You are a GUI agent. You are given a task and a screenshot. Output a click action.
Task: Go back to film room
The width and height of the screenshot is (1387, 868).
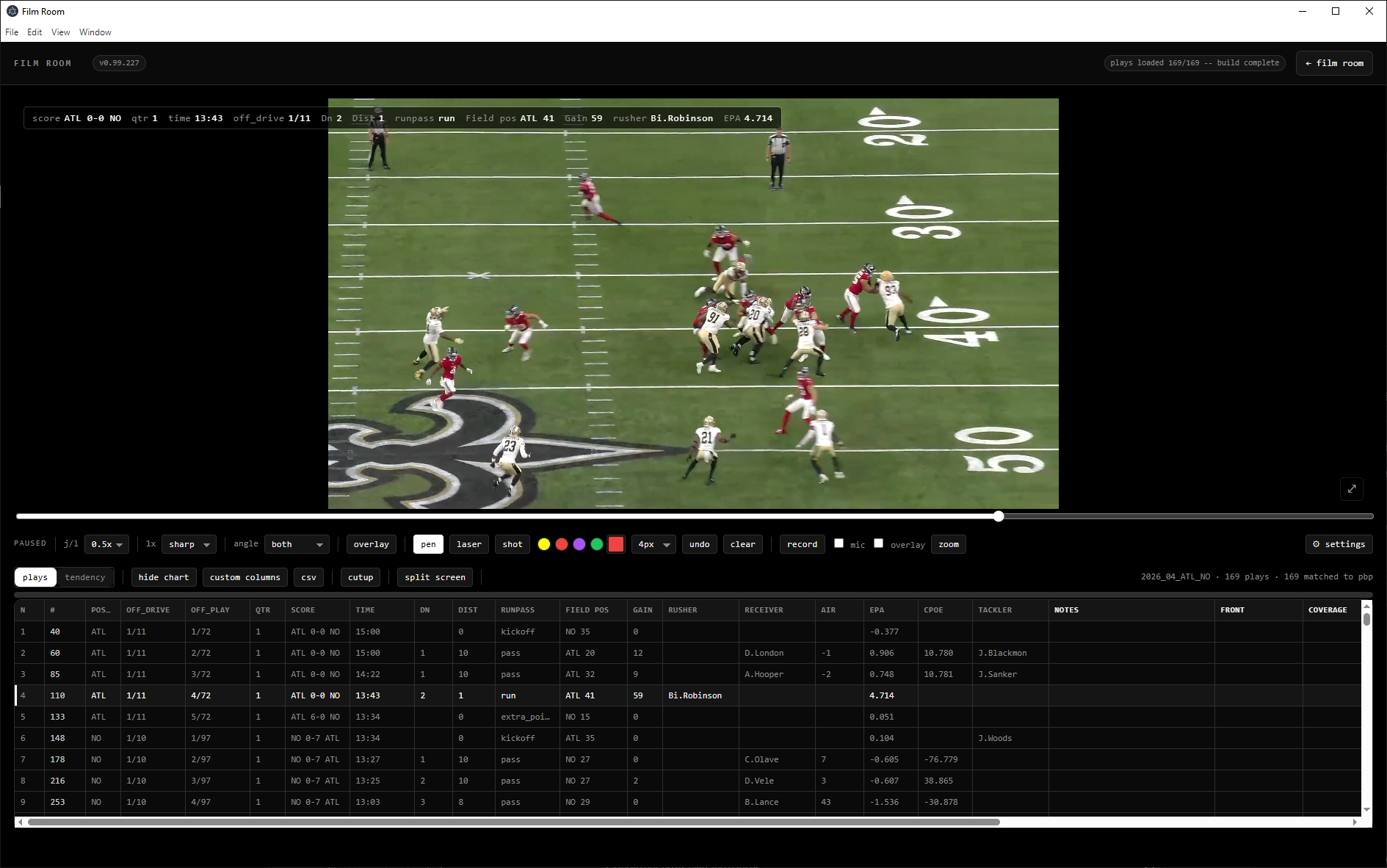point(1334,63)
